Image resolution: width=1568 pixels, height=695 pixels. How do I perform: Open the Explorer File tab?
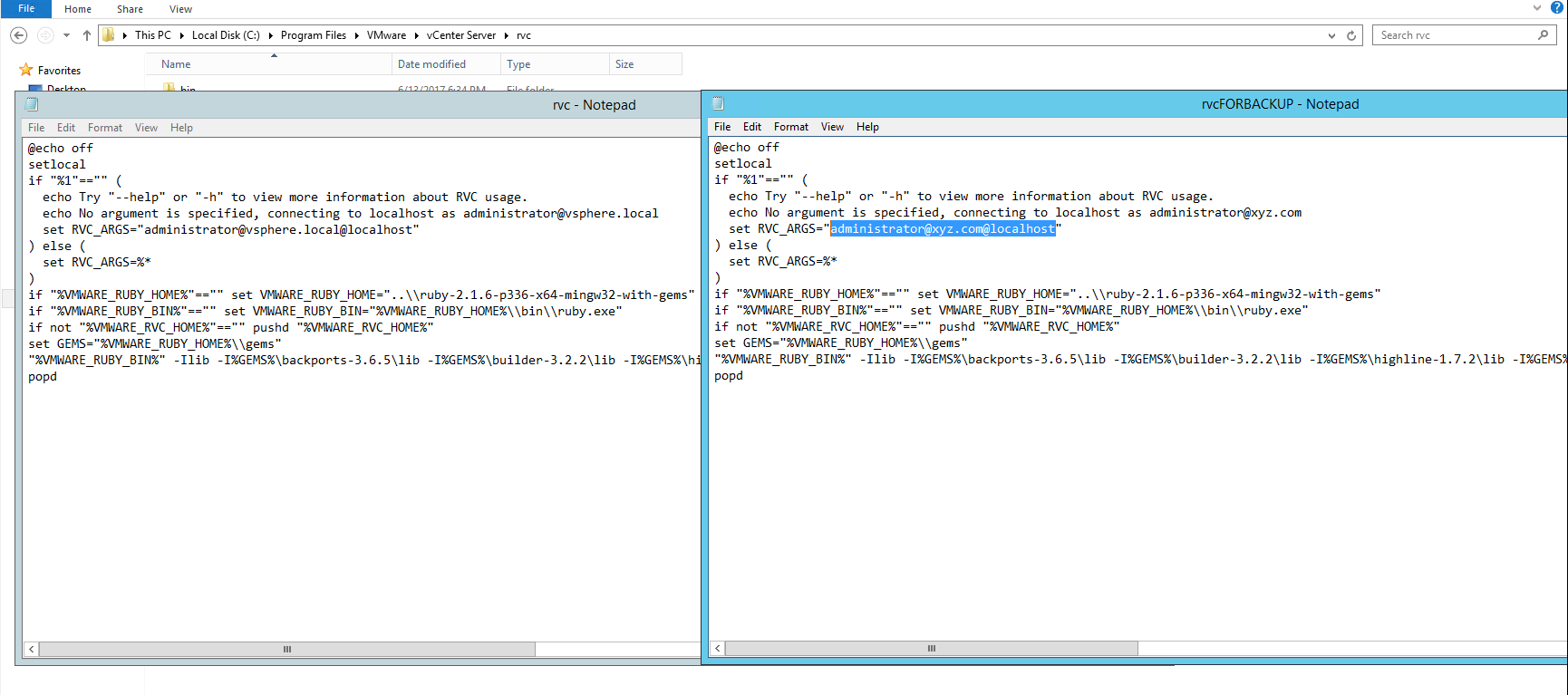[26, 8]
